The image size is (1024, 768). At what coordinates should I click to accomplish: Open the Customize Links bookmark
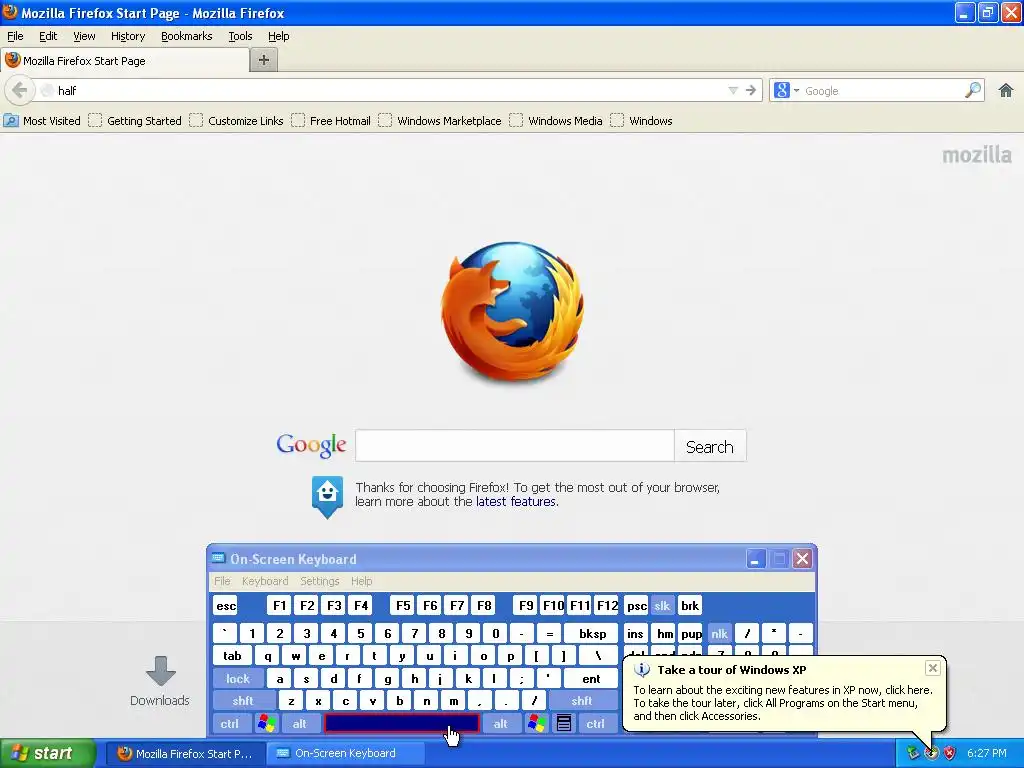tap(236, 121)
